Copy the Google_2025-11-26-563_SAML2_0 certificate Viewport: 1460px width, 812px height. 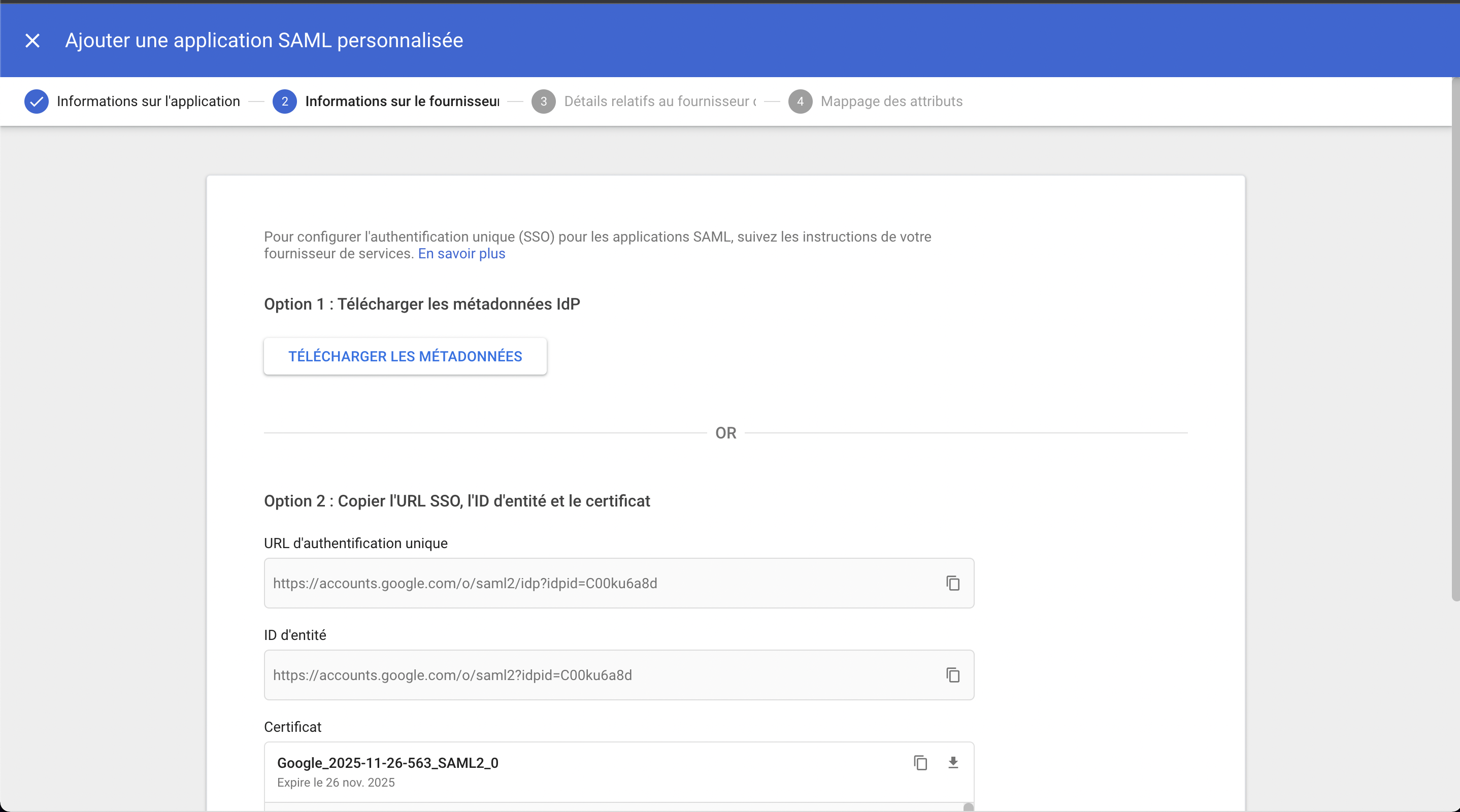point(920,763)
